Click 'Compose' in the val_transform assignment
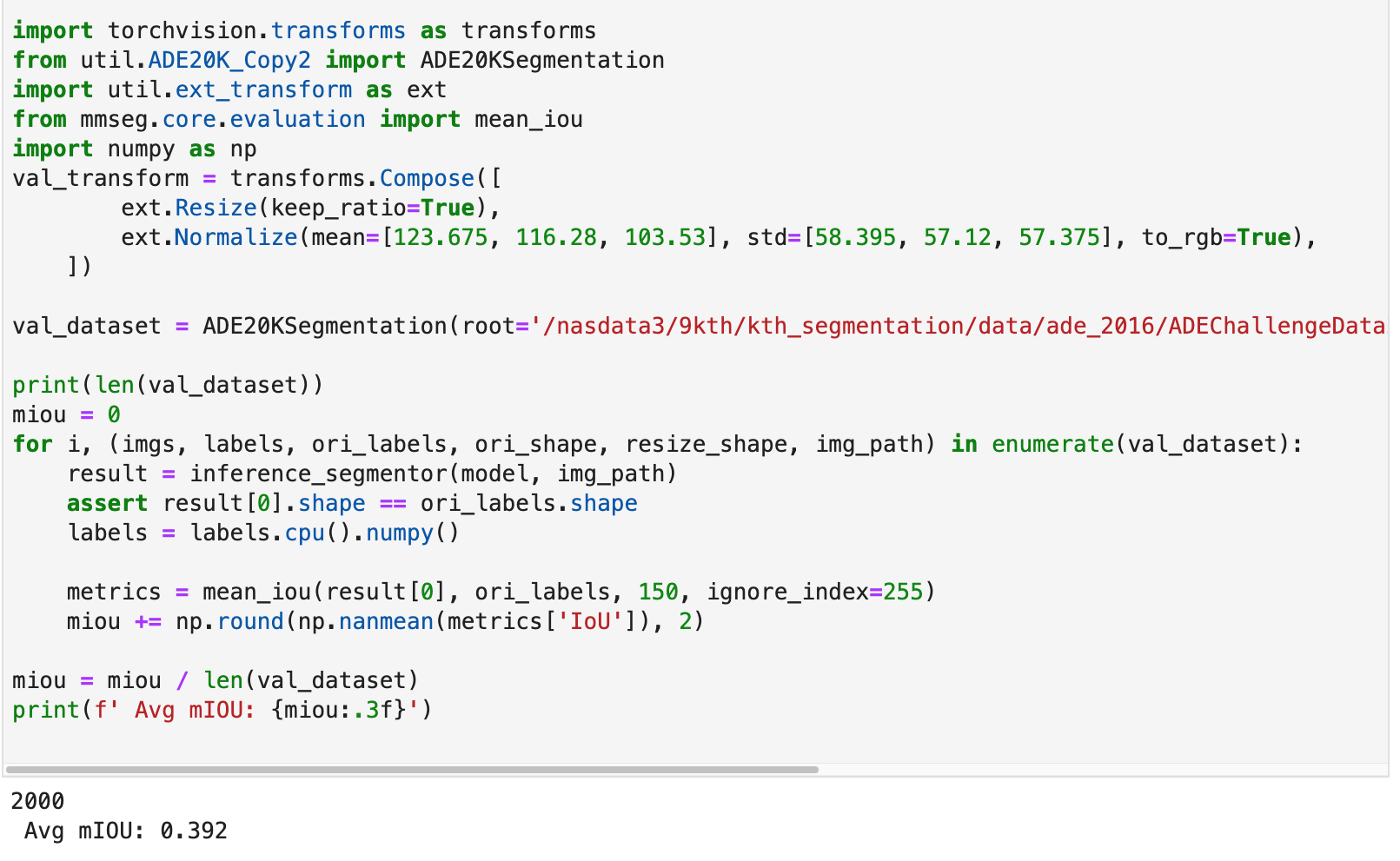Screen dimensions: 1400x861 (x=427, y=178)
